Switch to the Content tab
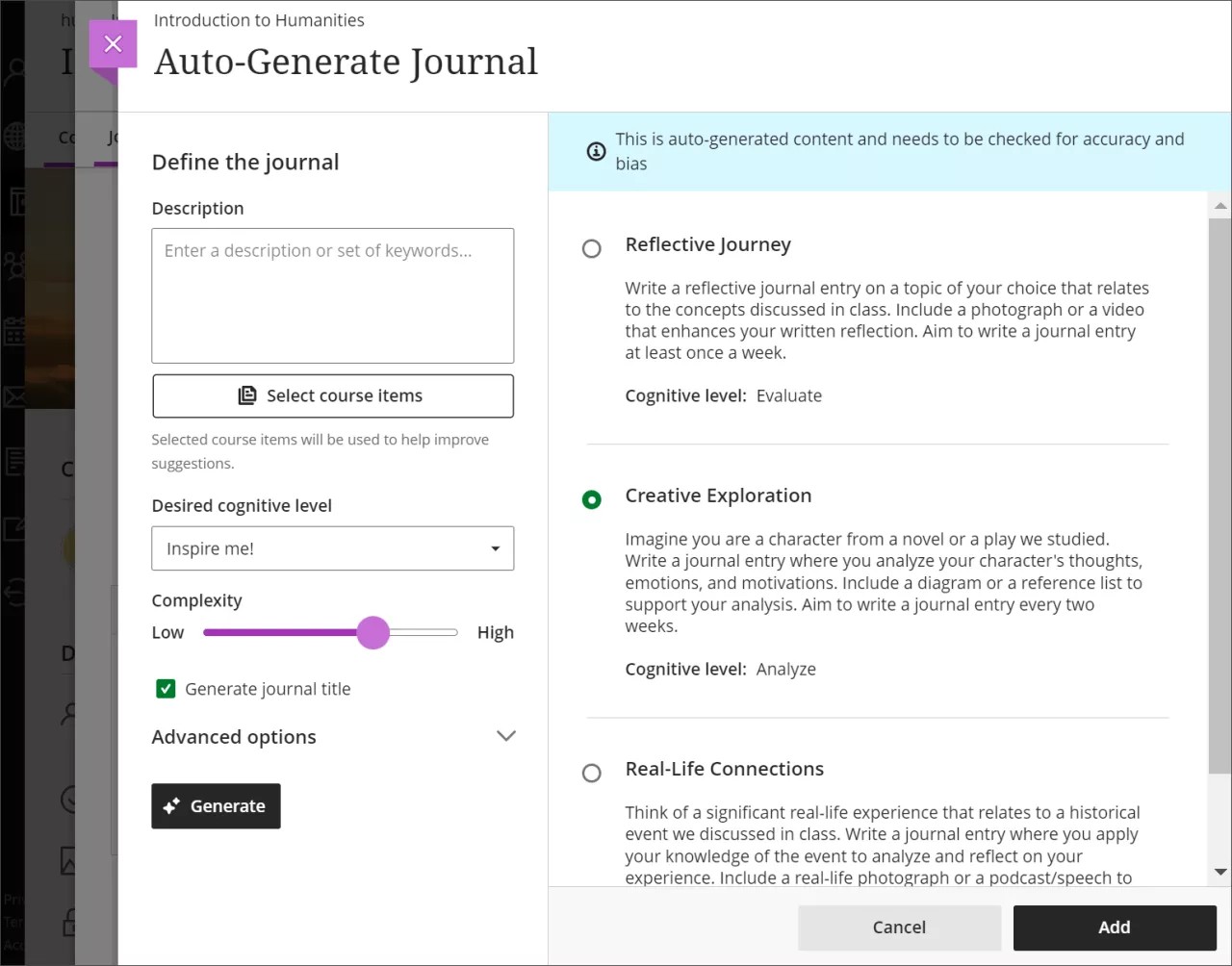Screen dimensions: 1232x966 [x=66, y=136]
